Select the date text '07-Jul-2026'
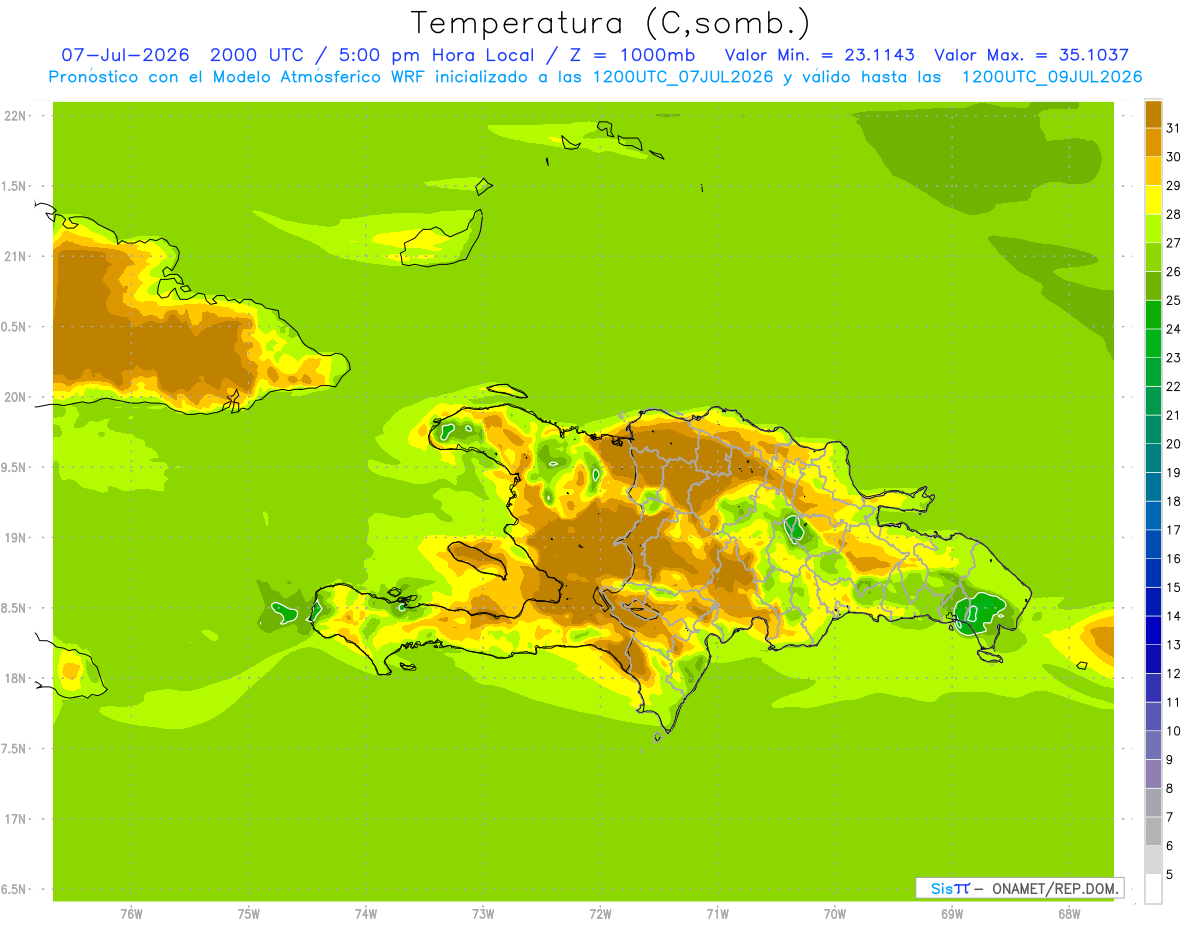Viewport: 1200px width, 927px height. click(125, 55)
